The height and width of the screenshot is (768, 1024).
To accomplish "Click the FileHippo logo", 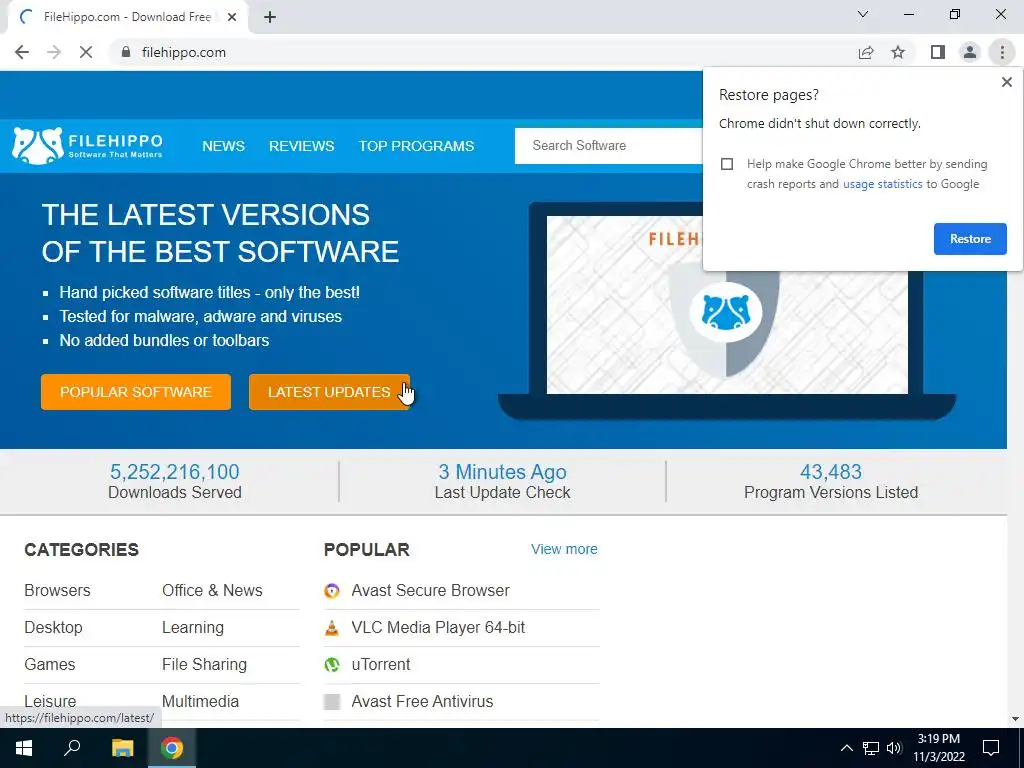I will [88, 146].
